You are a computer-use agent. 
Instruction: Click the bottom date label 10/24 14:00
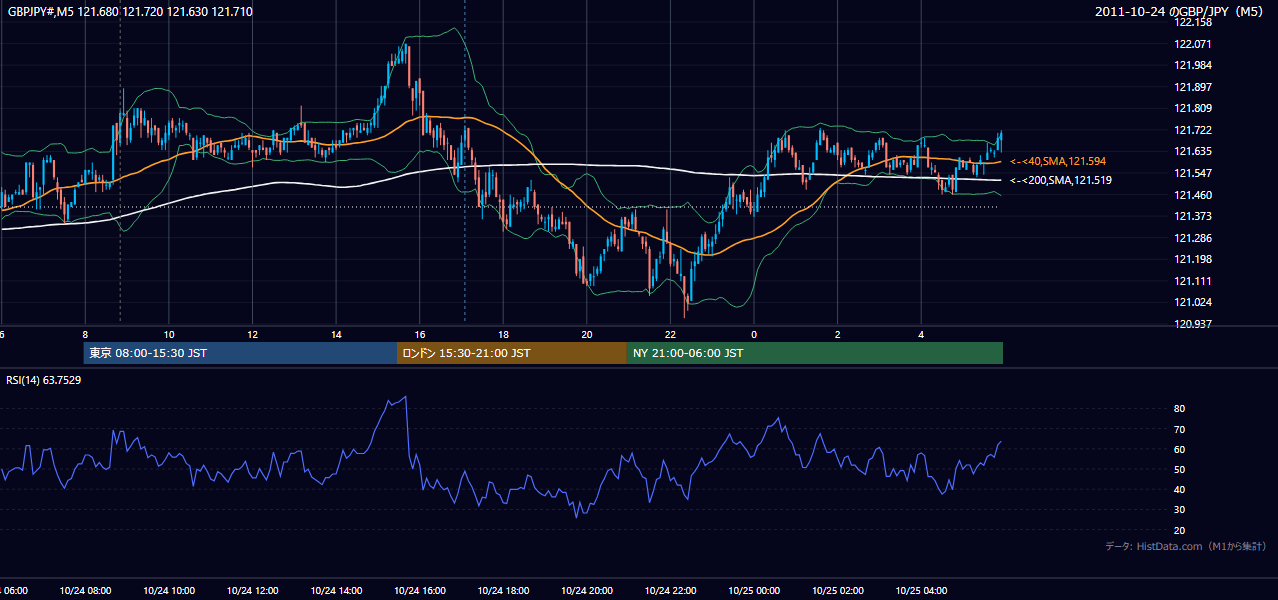coord(336,591)
